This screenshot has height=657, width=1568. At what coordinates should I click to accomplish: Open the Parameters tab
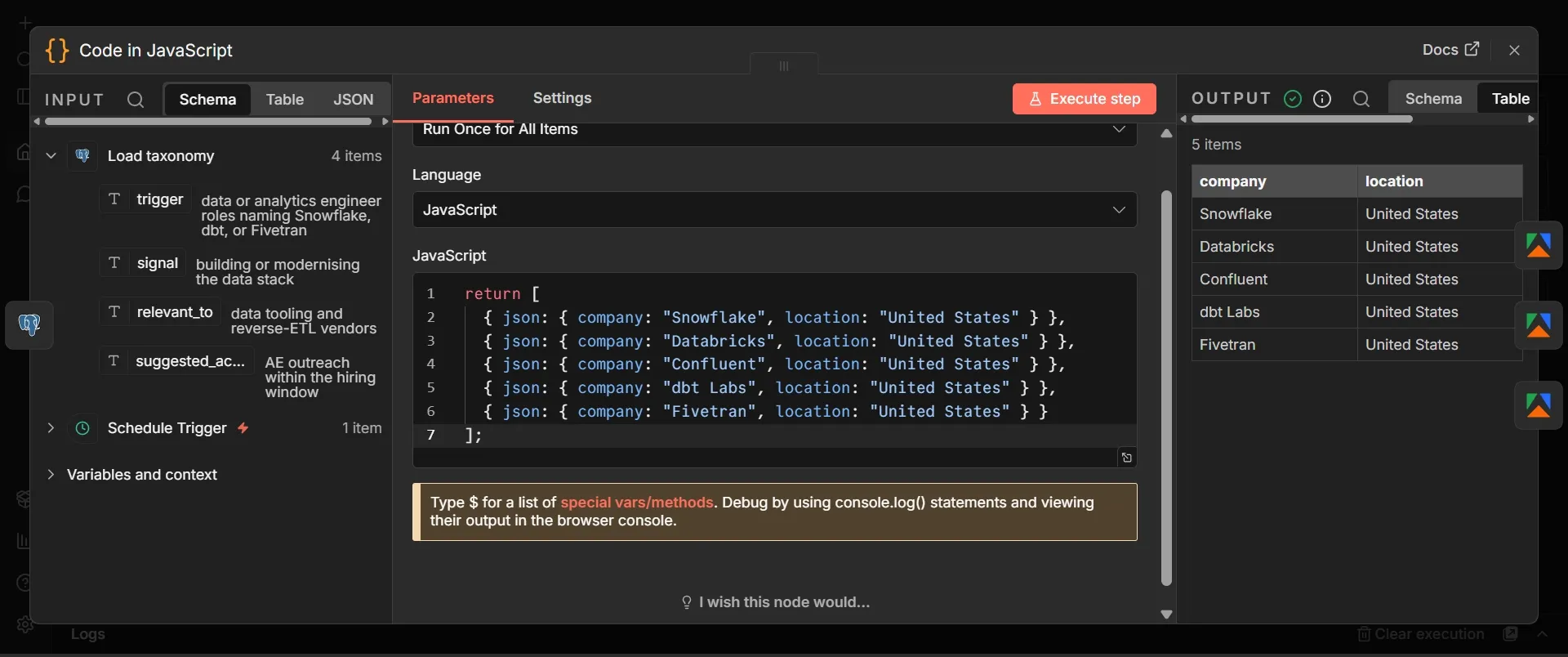click(x=452, y=98)
